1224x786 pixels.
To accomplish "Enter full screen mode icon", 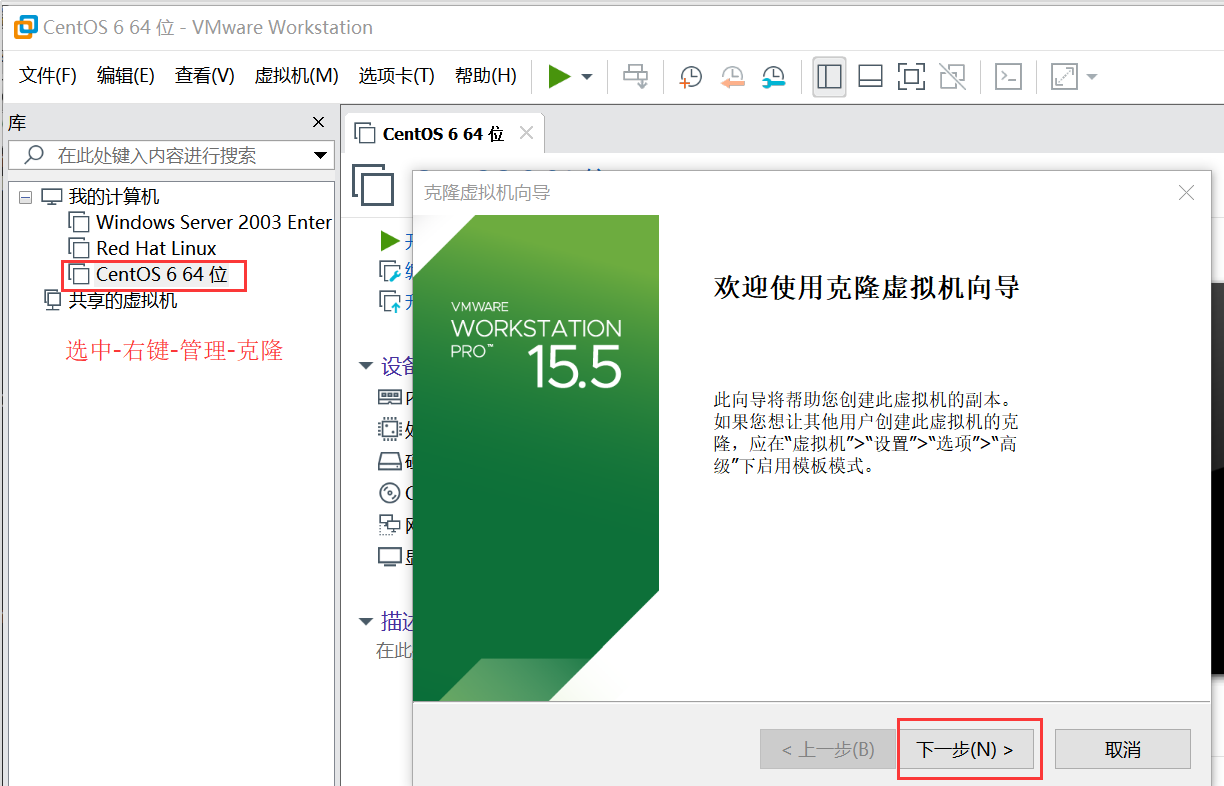I will pyautogui.click(x=910, y=77).
